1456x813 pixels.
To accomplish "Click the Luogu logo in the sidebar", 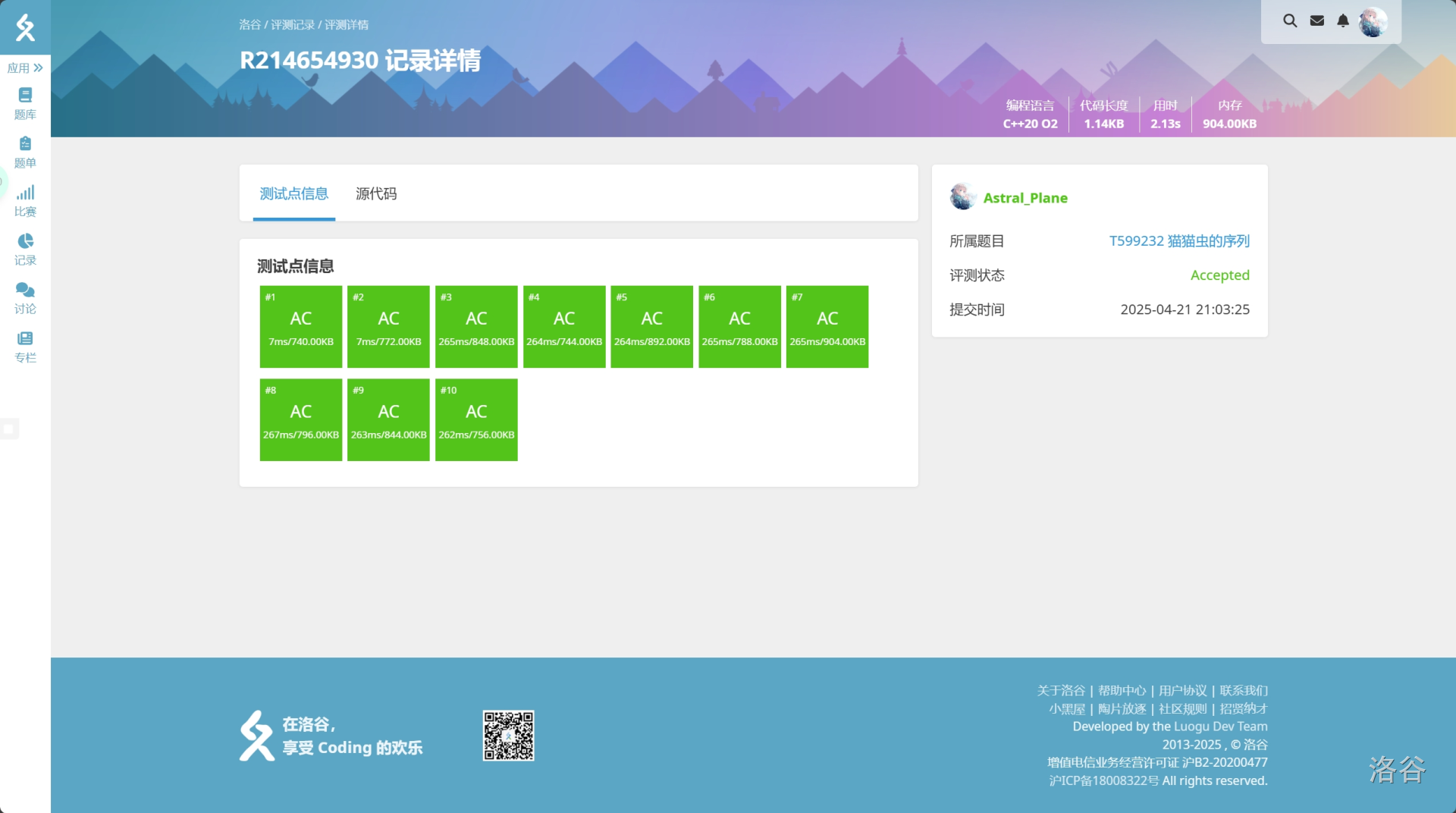I will pos(25,27).
